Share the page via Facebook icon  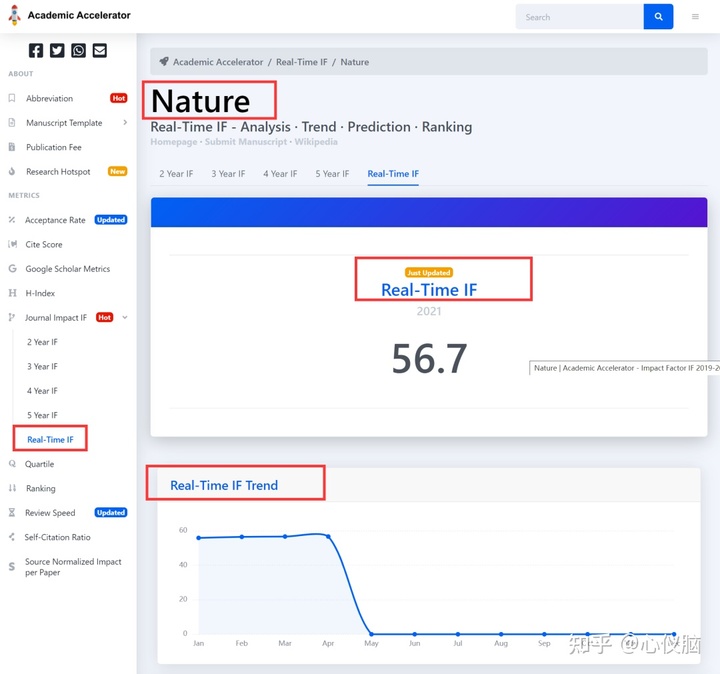click(x=36, y=51)
